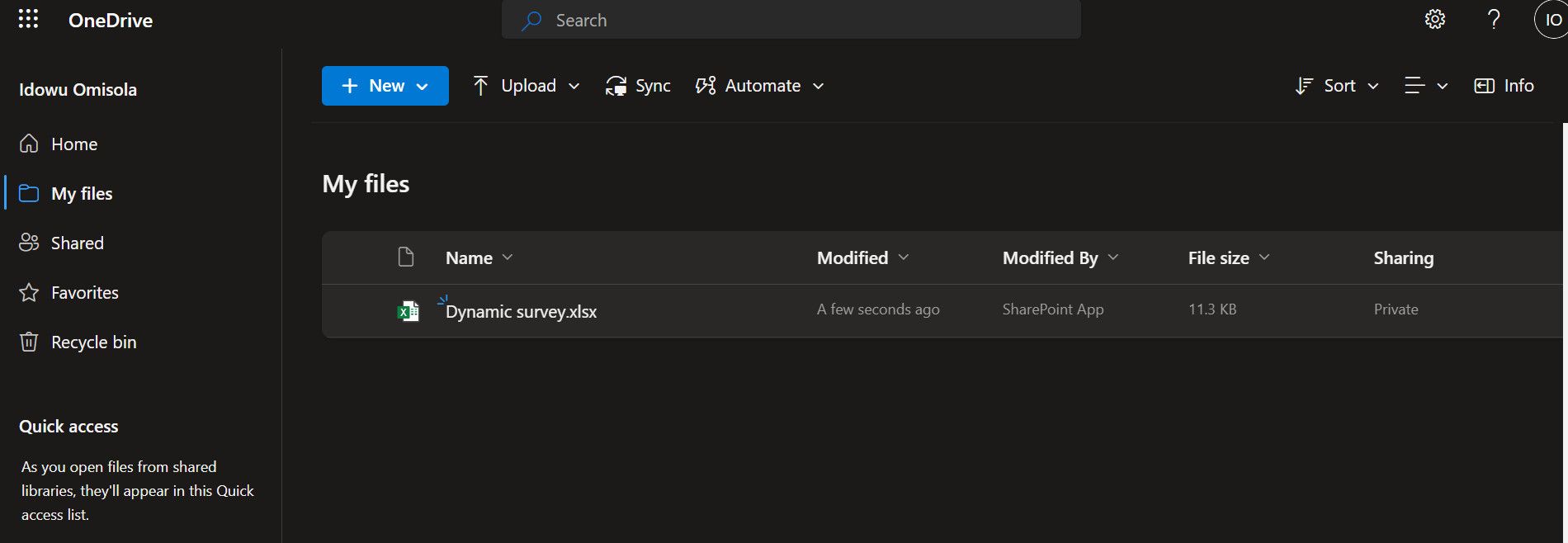
Task: Open the Info details pane
Action: tap(1504, 86)
